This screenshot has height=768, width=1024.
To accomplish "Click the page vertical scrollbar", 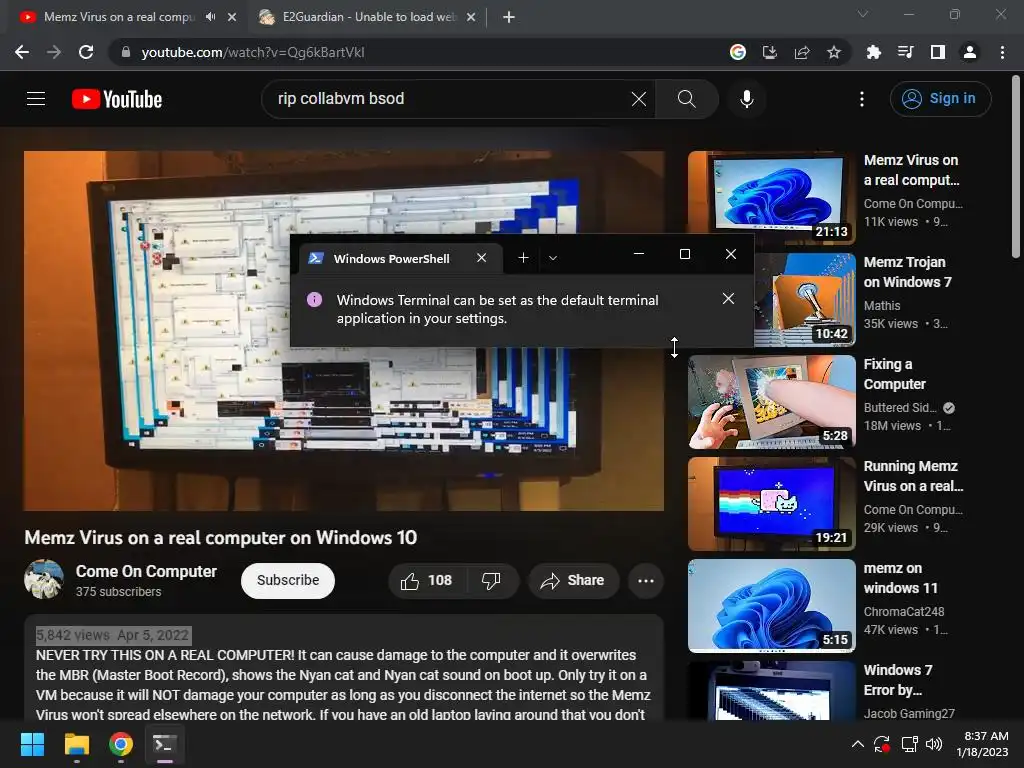I will tap(1016, 167).
